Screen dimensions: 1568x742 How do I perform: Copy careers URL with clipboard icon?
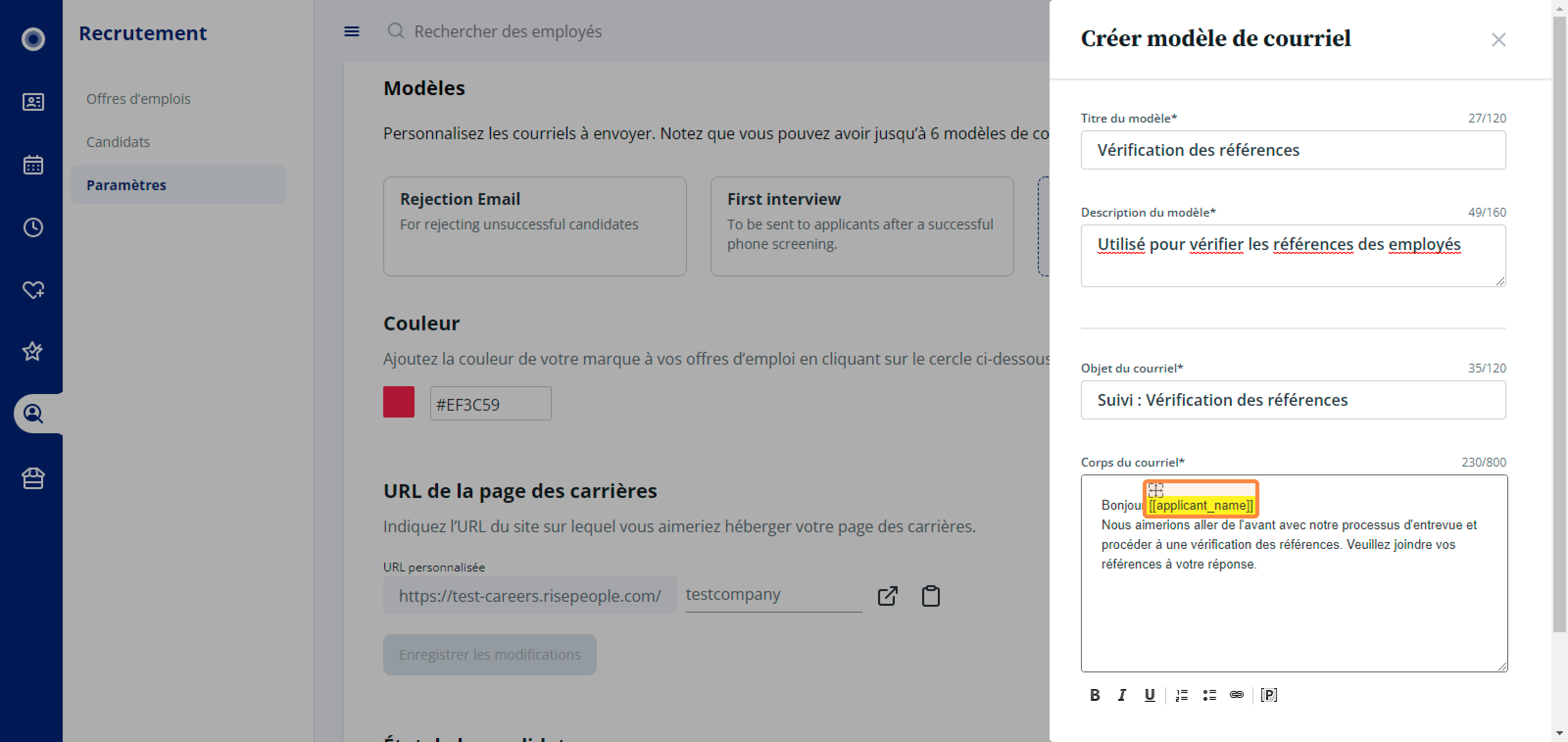tap(931, 596)
